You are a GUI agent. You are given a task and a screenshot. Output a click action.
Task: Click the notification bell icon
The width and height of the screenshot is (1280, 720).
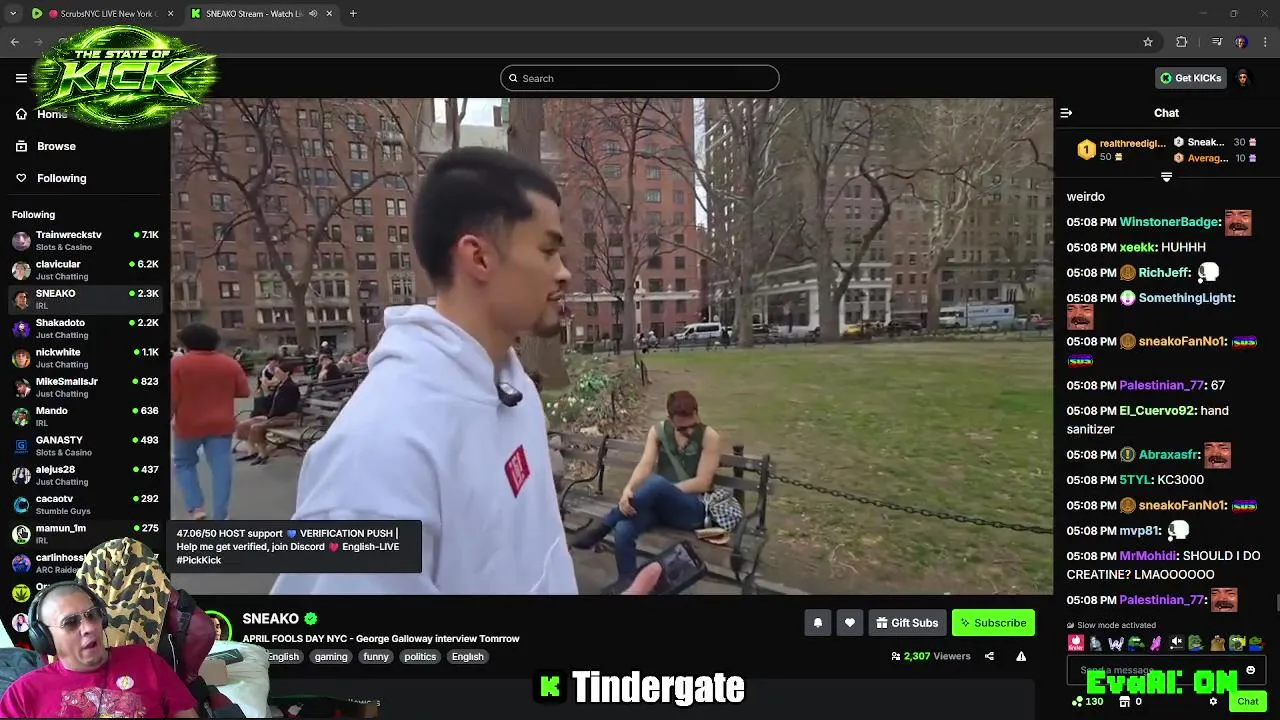(x=817, y=623)
